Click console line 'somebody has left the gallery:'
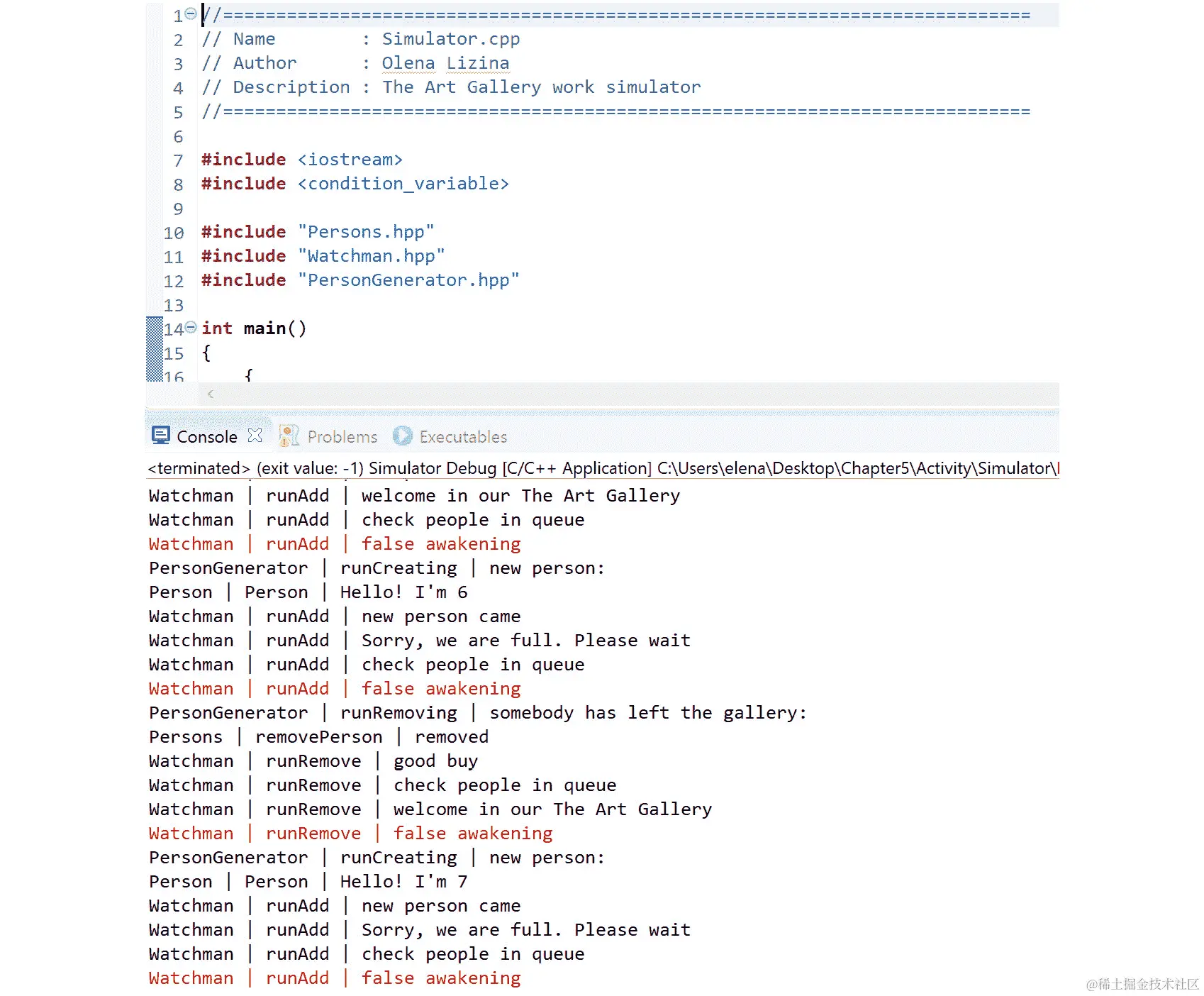This screenshot has width=1204, height=996. tap(648, 713)
